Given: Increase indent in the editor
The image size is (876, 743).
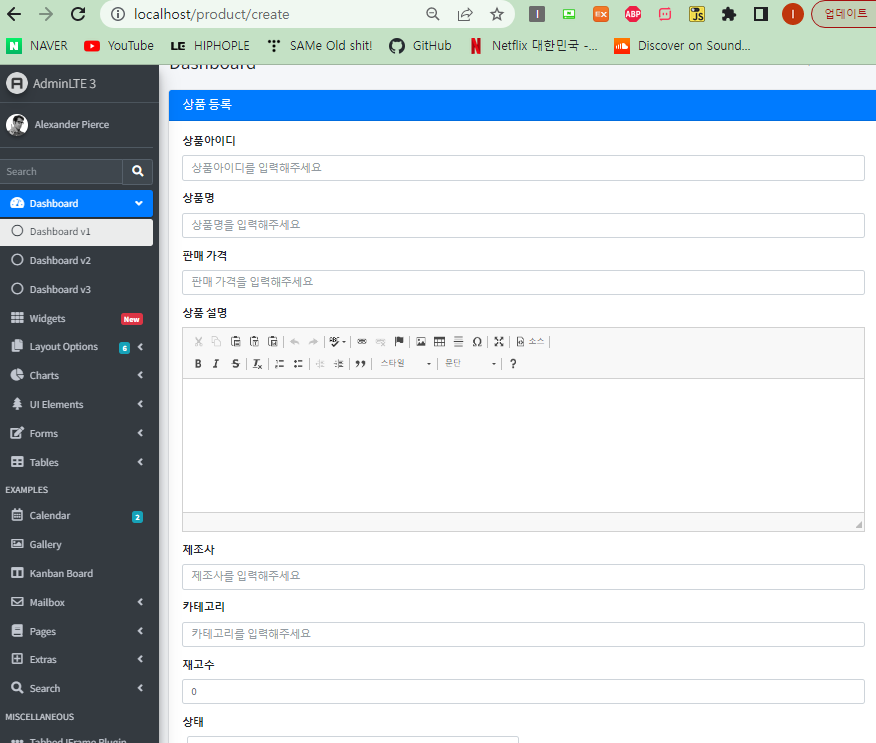Looking at the screenshot, I should point(339,364).
